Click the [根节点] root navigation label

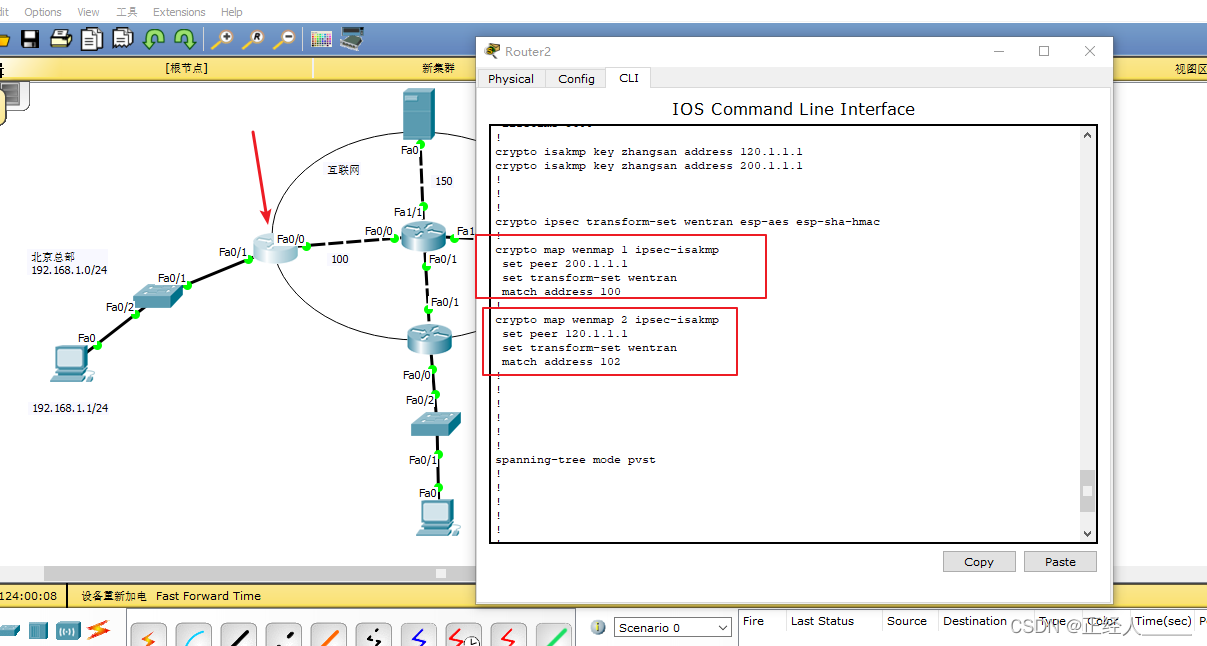[x=187, y=68]
